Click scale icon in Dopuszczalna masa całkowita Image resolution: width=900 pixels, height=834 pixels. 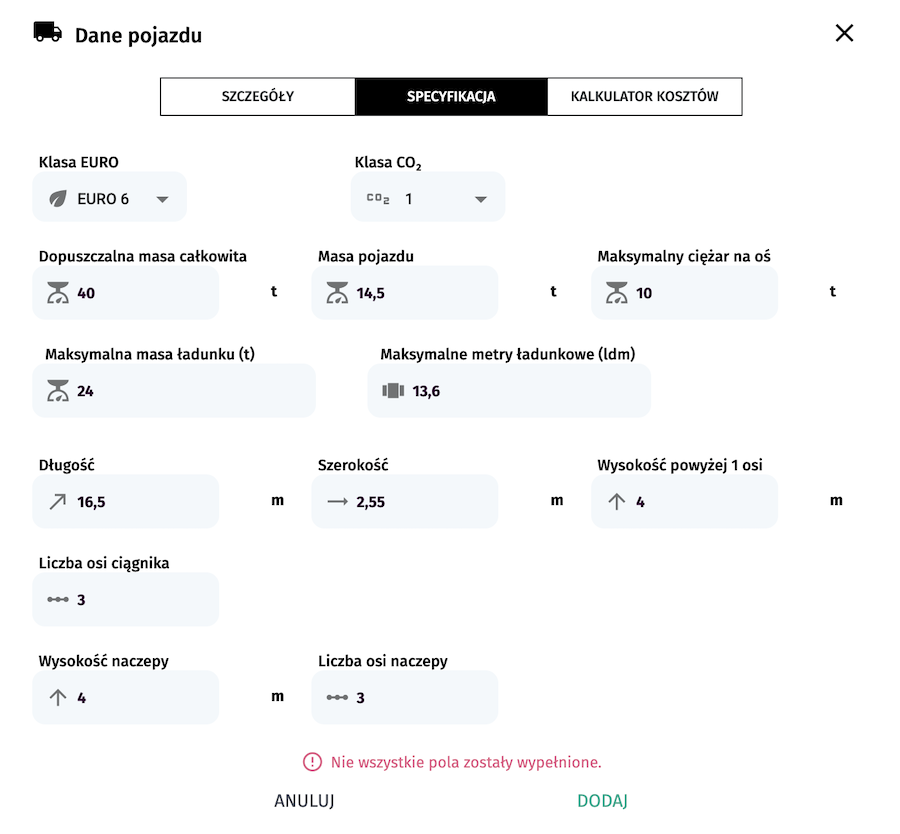point(57,293)
